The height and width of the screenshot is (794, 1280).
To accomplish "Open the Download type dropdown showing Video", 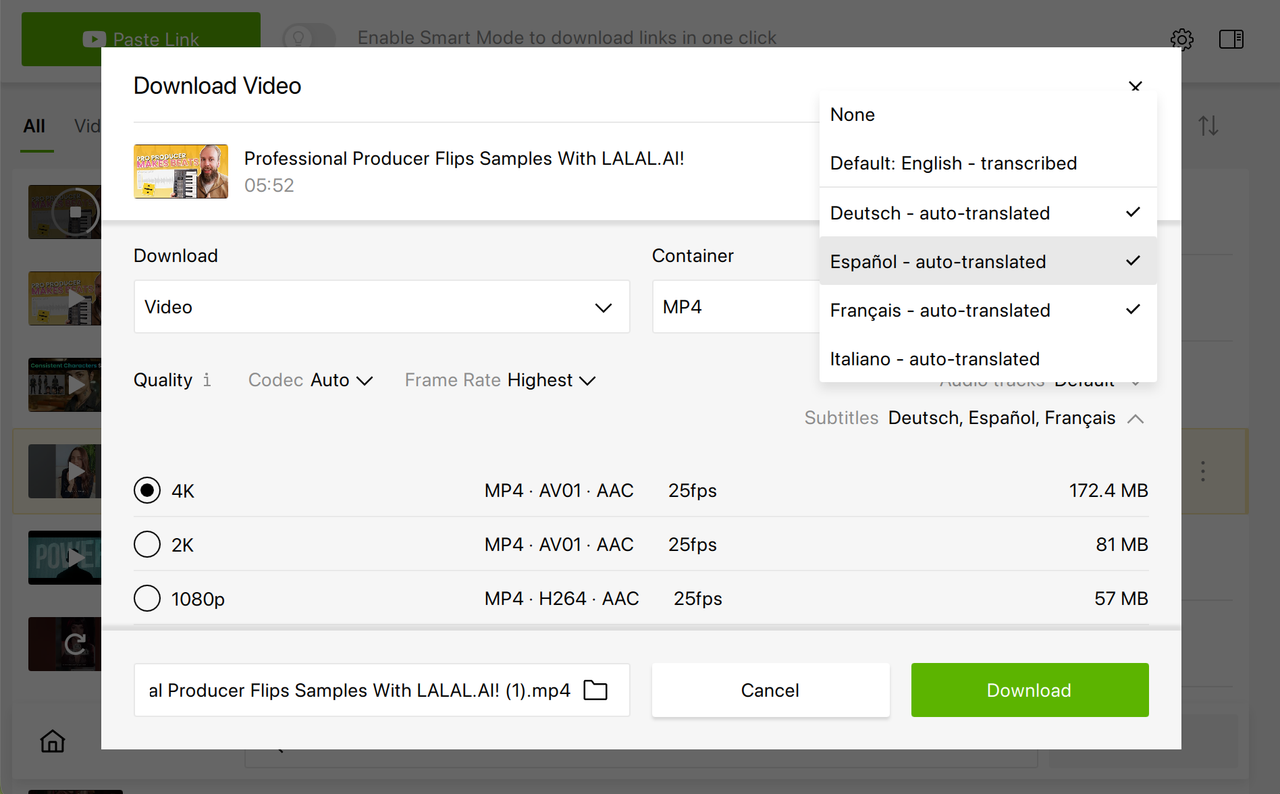I will tap(381, 307).
